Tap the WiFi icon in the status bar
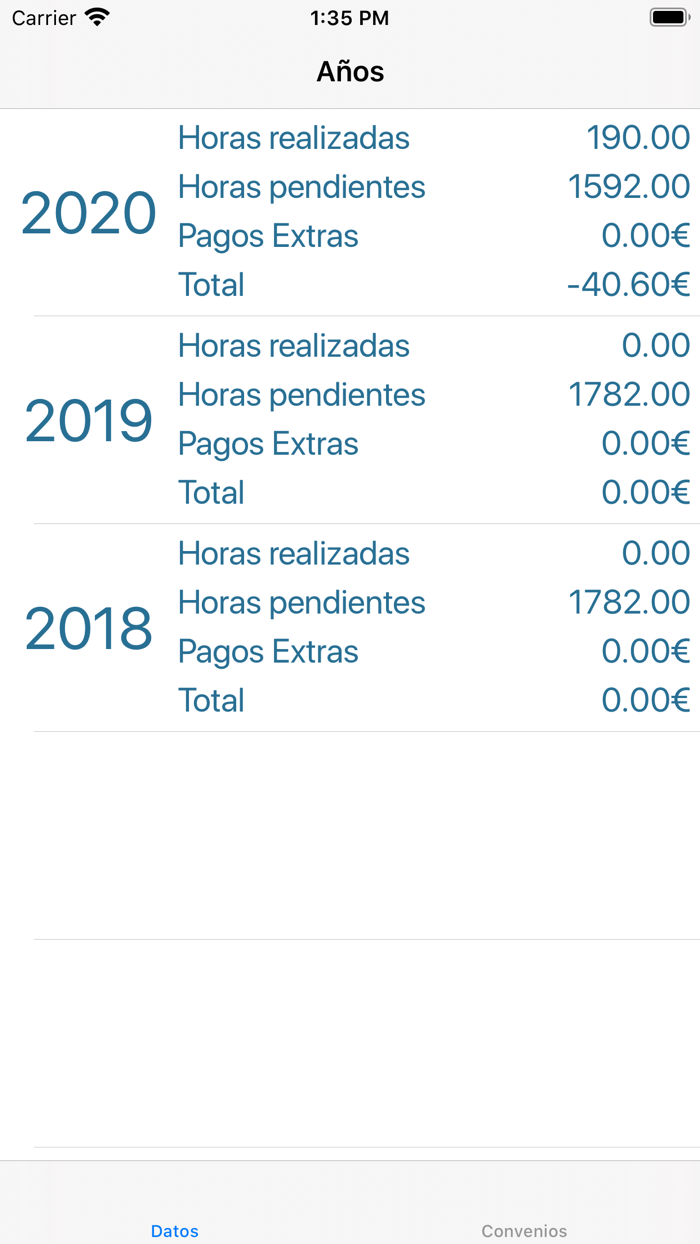Image resolution: width=700 pixels, height=1244 pixels. click(95, 17)
